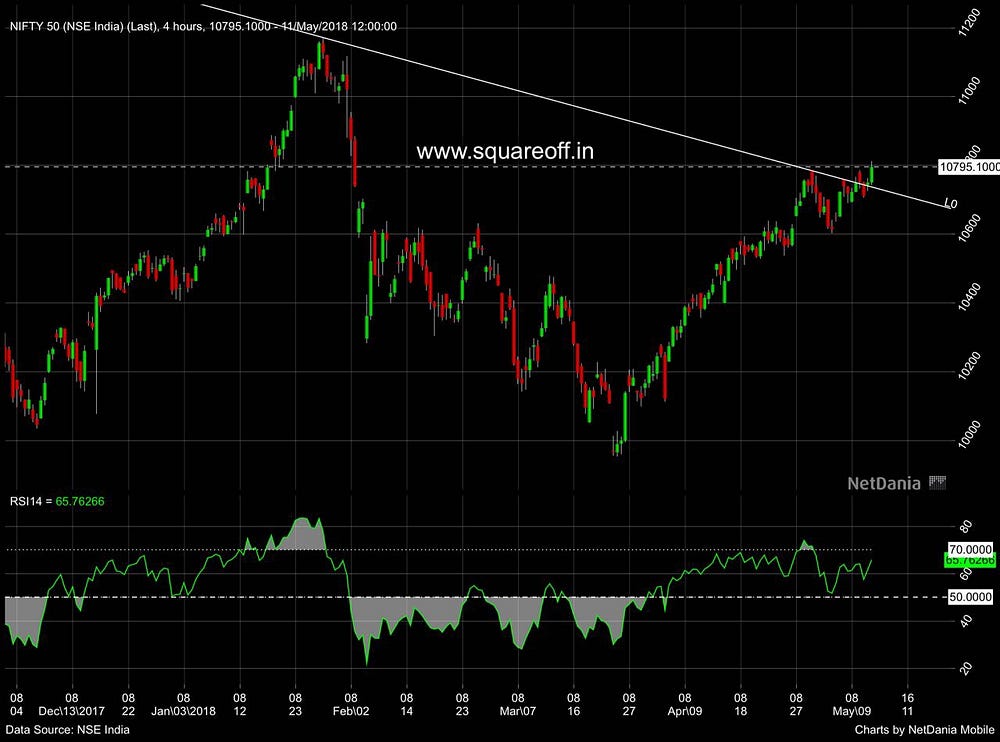Viewport: 1000px width, 742px height.
Task: Click the 12 date label on time axis
Action: coord(240,711)
